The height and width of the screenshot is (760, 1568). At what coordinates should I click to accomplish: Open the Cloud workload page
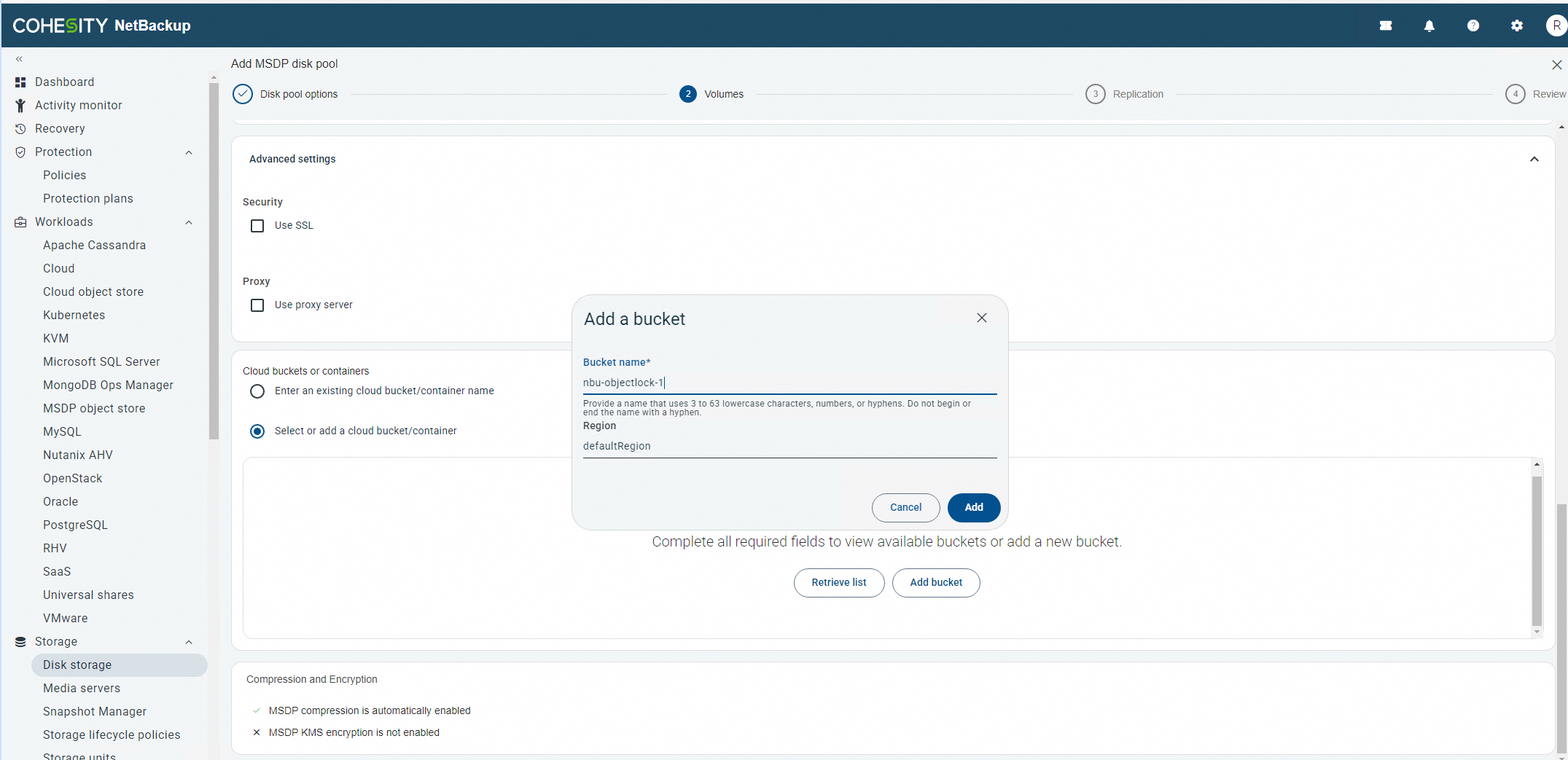58,269
